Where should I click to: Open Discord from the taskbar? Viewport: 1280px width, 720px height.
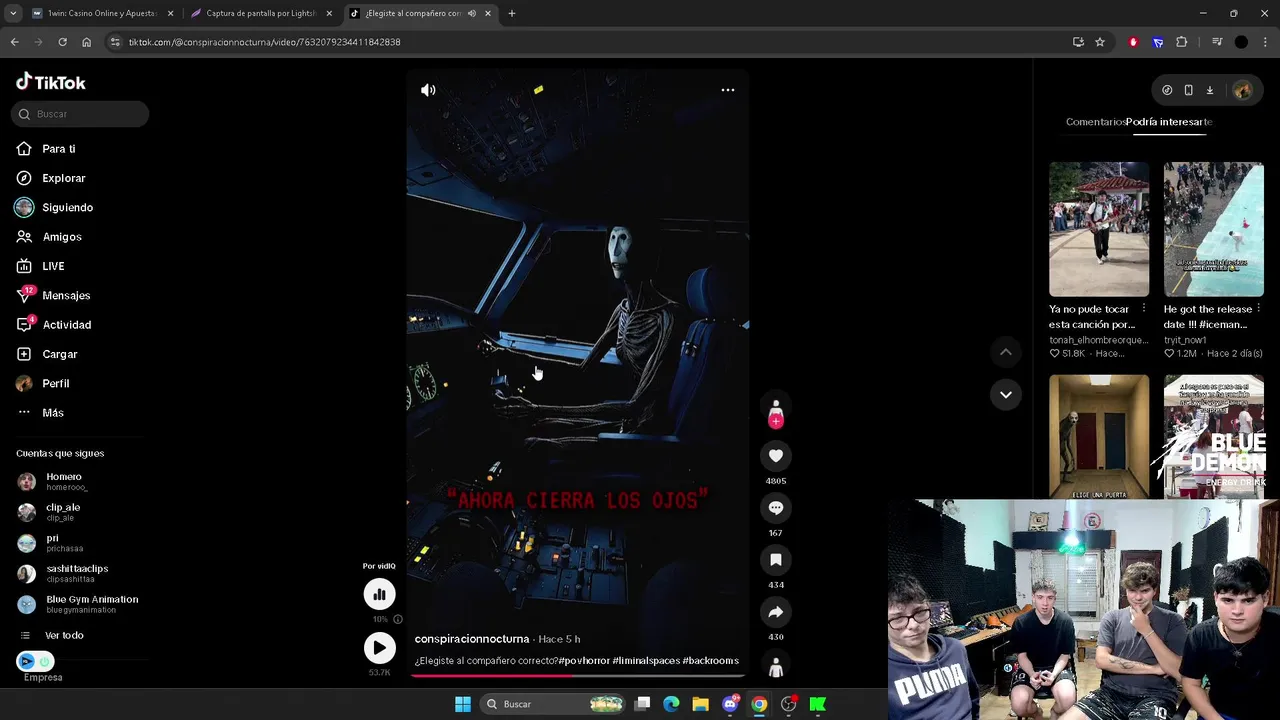coord(730,704)
